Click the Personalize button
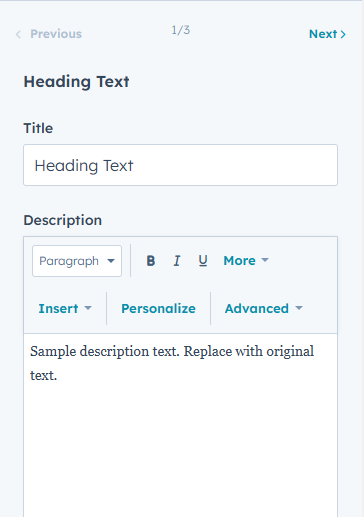Screen dimensions: 364x517 point(158,309)
